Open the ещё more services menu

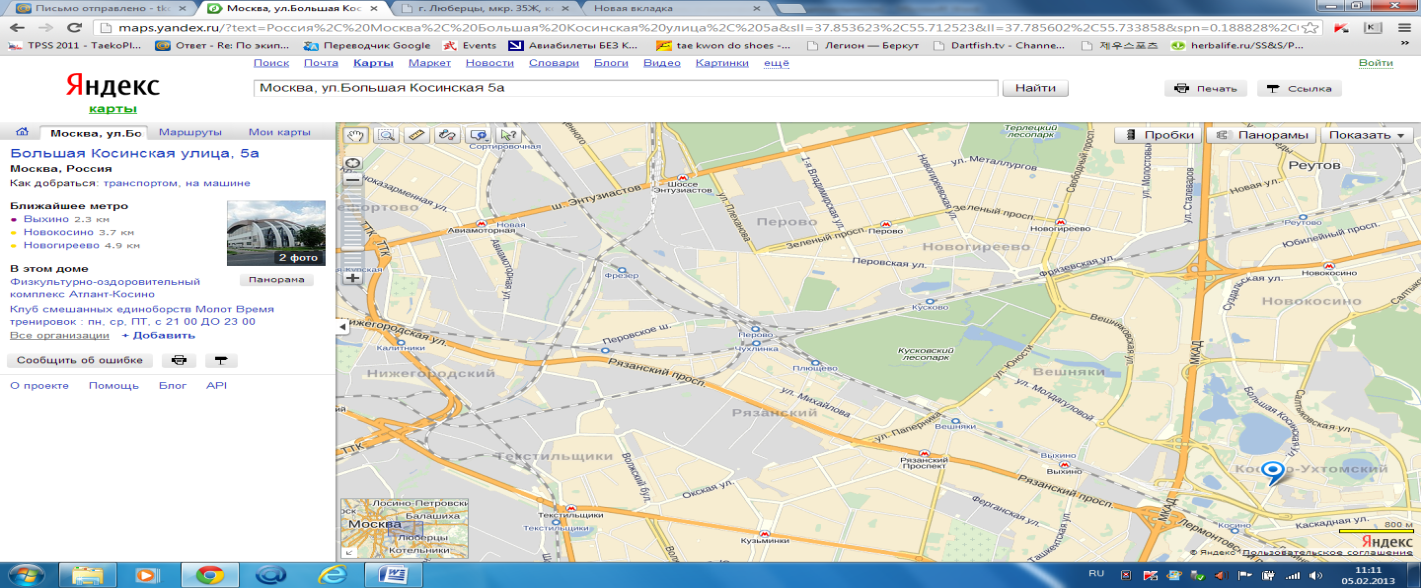(x=776, y=63)
